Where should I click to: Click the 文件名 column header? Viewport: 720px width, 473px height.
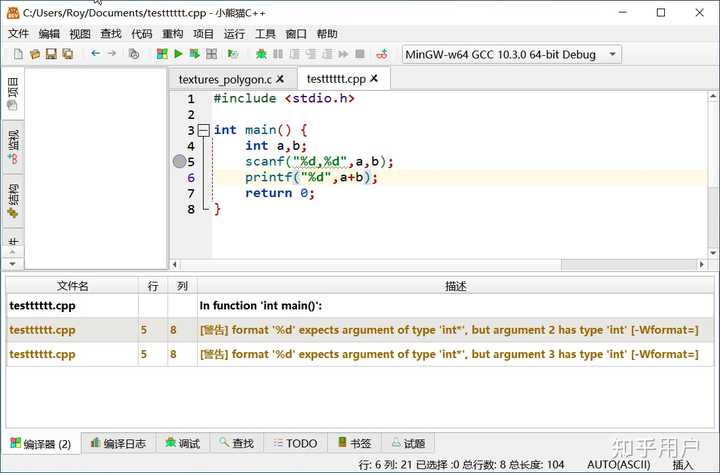pyautogui.click(x=72, y=286)
